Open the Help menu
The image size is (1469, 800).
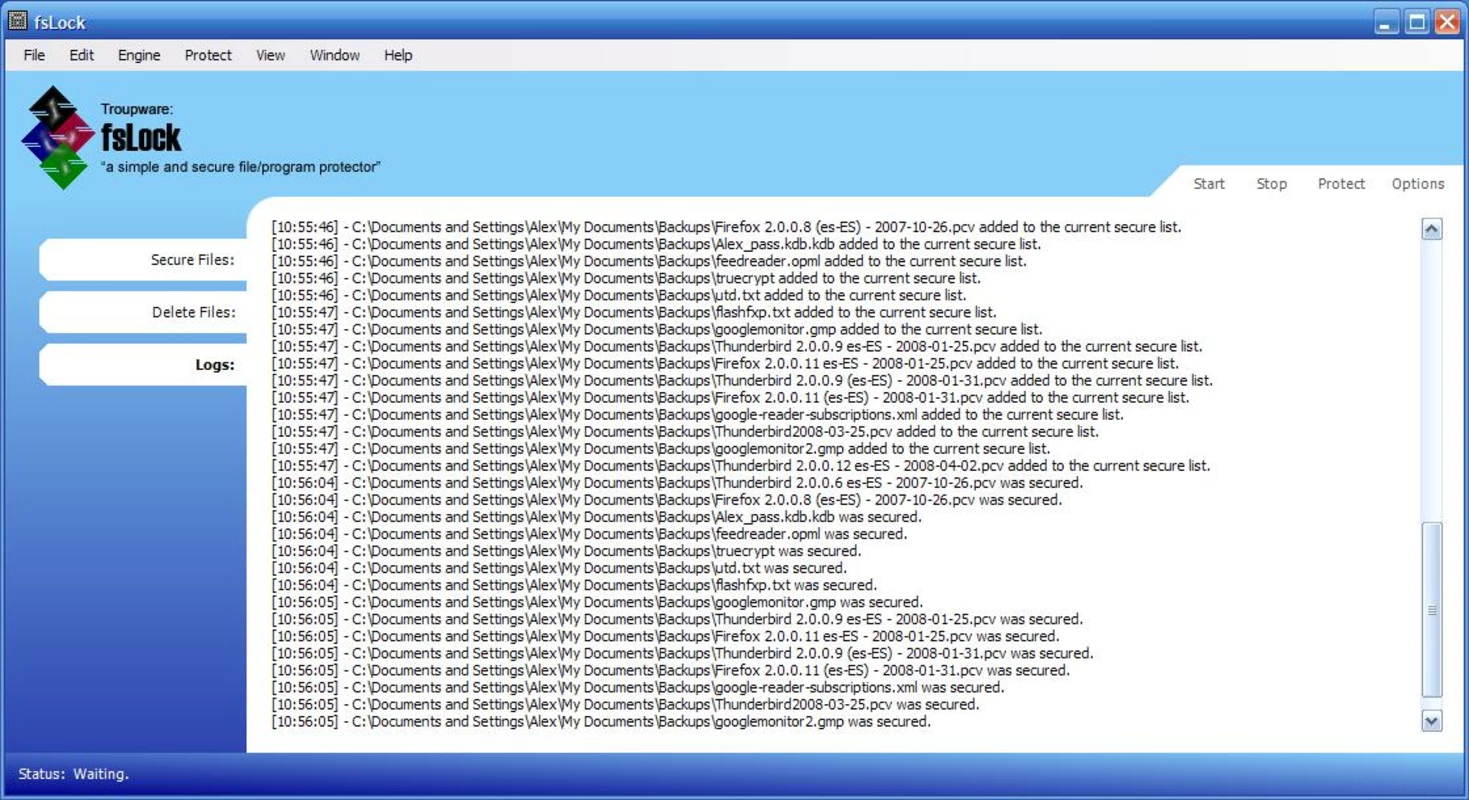(x=398, y=55)
